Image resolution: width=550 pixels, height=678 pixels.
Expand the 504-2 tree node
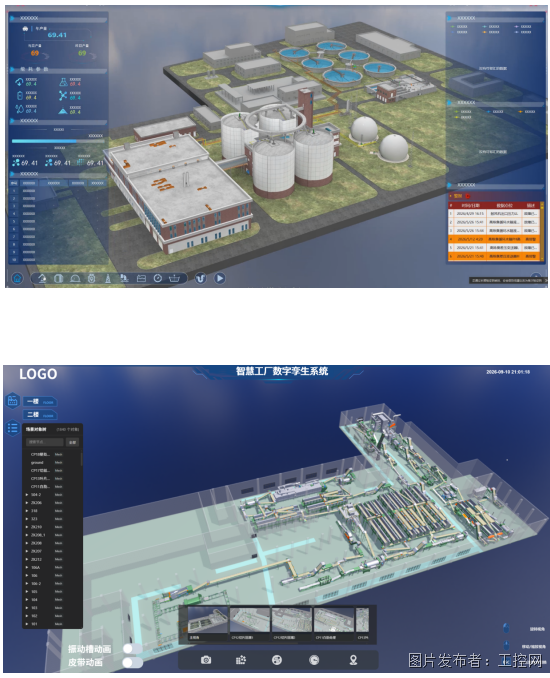pyautogui.click(x=27, y=495)
